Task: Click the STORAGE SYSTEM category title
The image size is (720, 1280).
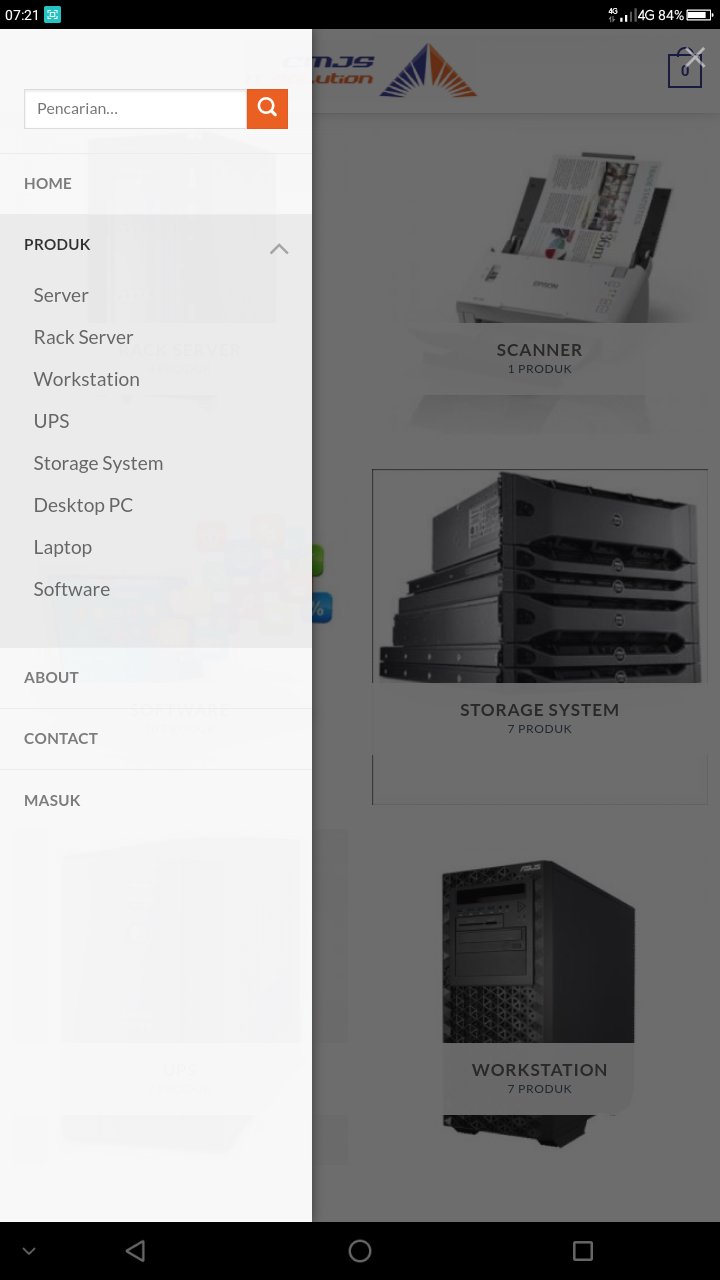Action: 539,710
